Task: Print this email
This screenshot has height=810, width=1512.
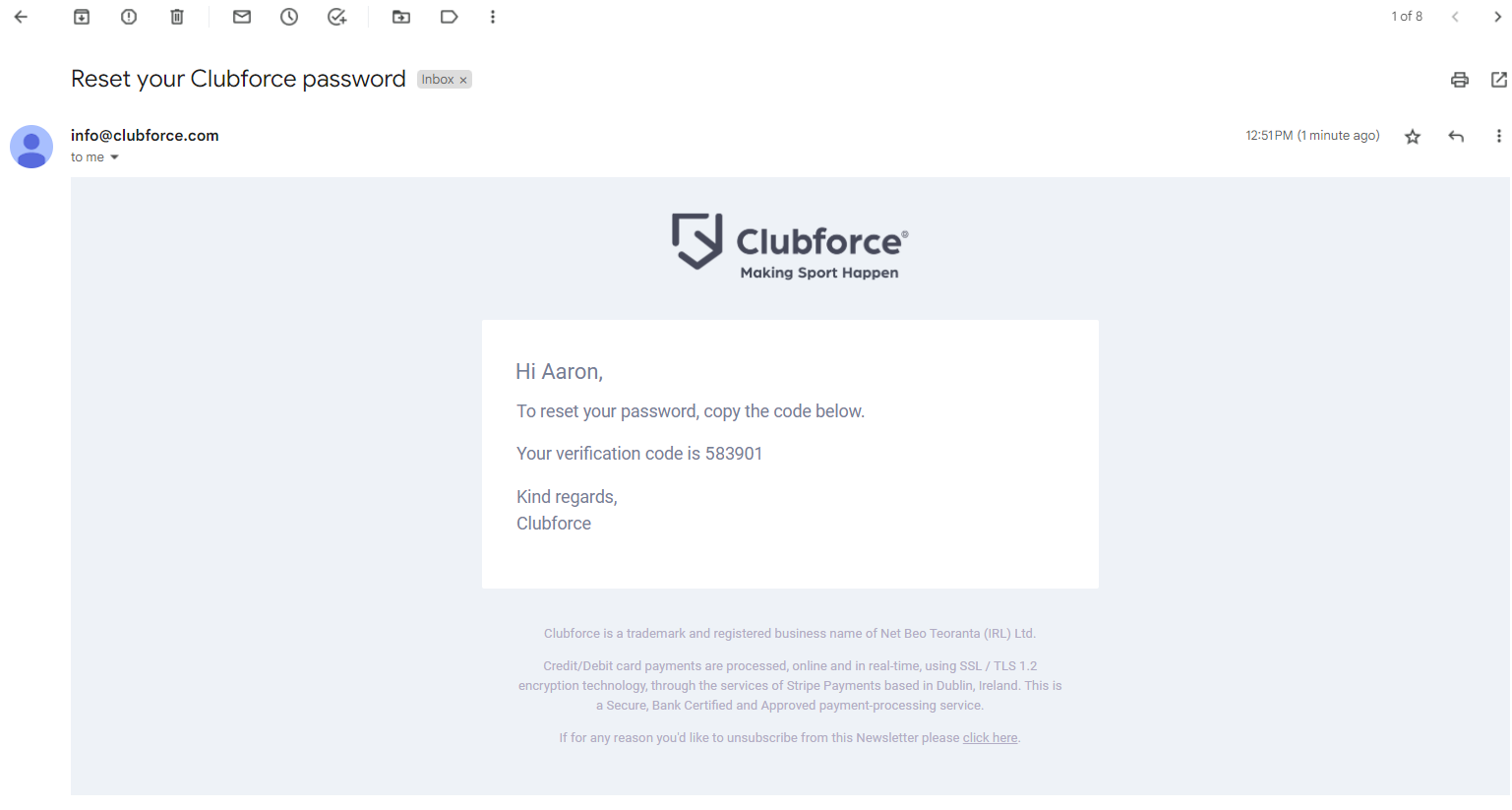Action: click(1460, 80)
